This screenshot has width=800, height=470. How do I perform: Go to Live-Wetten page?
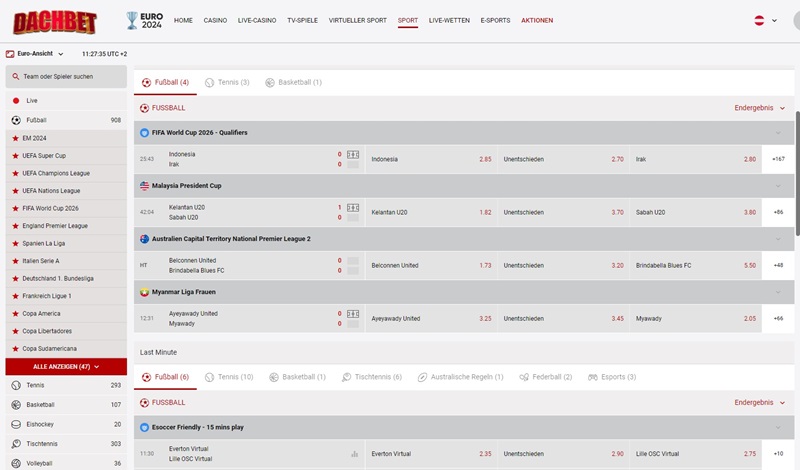(449, 20)
